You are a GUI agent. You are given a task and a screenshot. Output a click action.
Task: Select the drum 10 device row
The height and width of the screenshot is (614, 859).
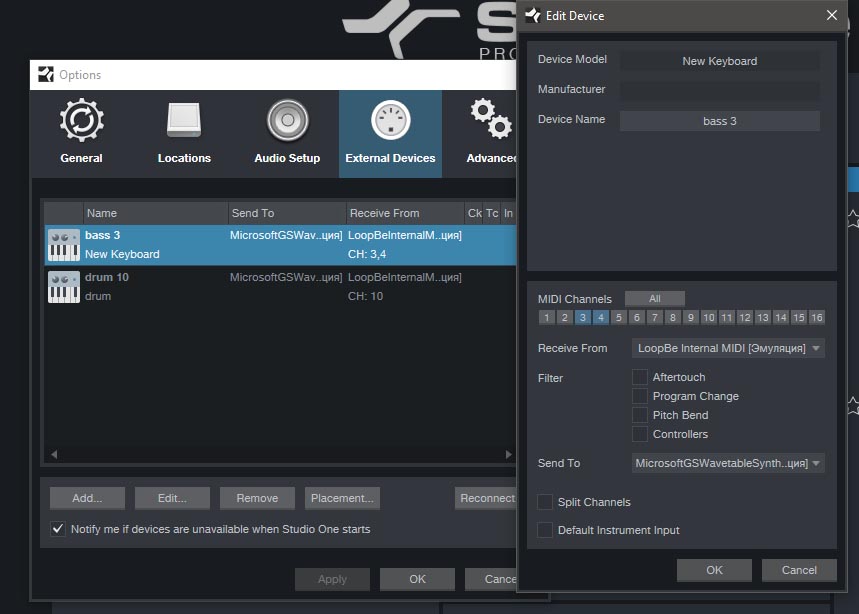[280, 287]
